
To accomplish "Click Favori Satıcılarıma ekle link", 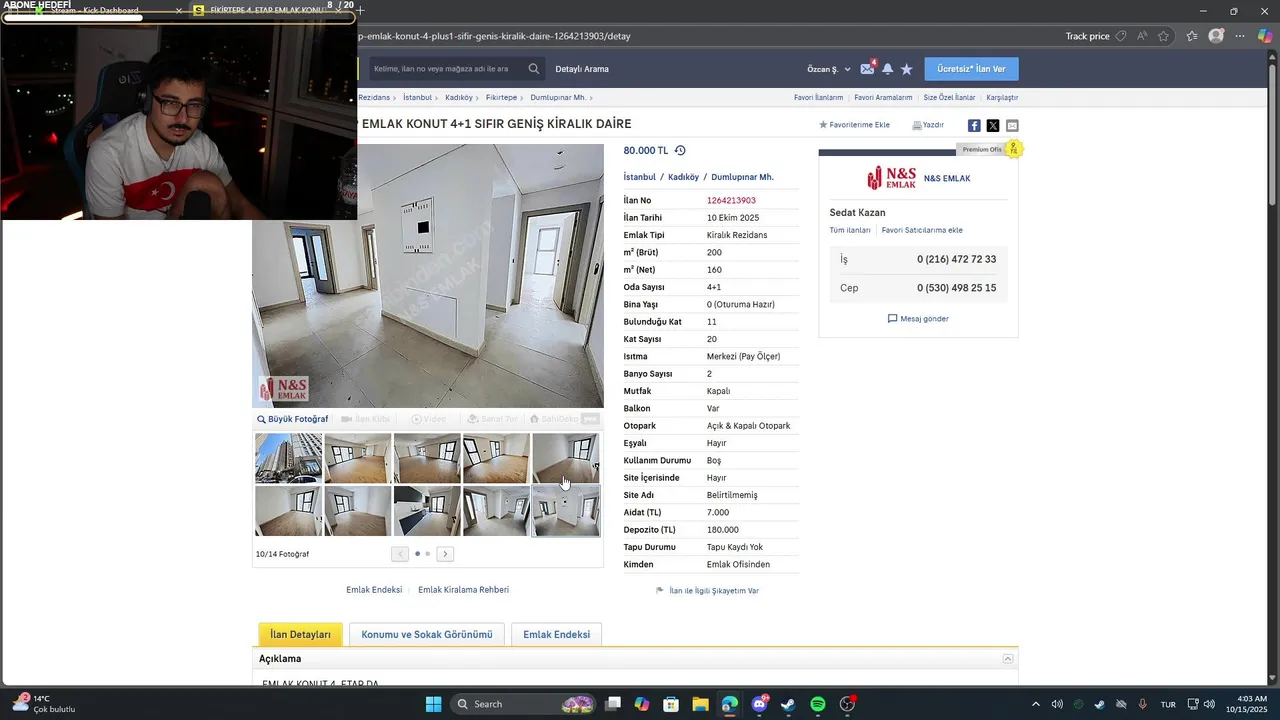I will tap(922, 230).
